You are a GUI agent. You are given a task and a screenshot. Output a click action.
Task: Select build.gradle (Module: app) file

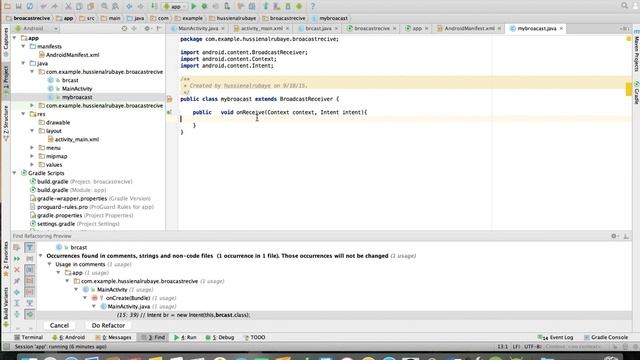tap(68, 190)
